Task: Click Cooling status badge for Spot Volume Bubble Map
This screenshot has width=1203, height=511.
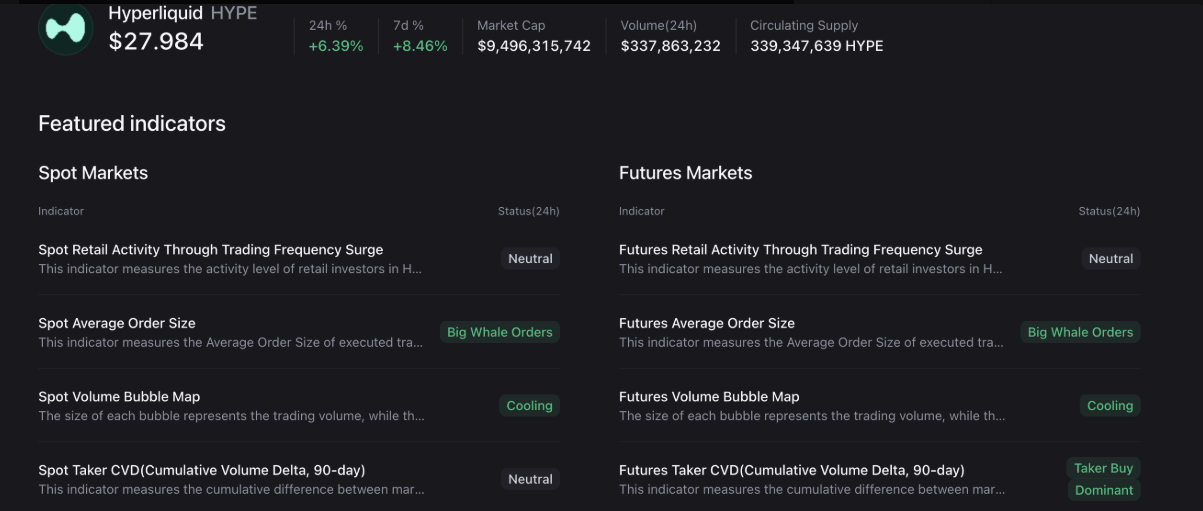Action: pos(529,406)
